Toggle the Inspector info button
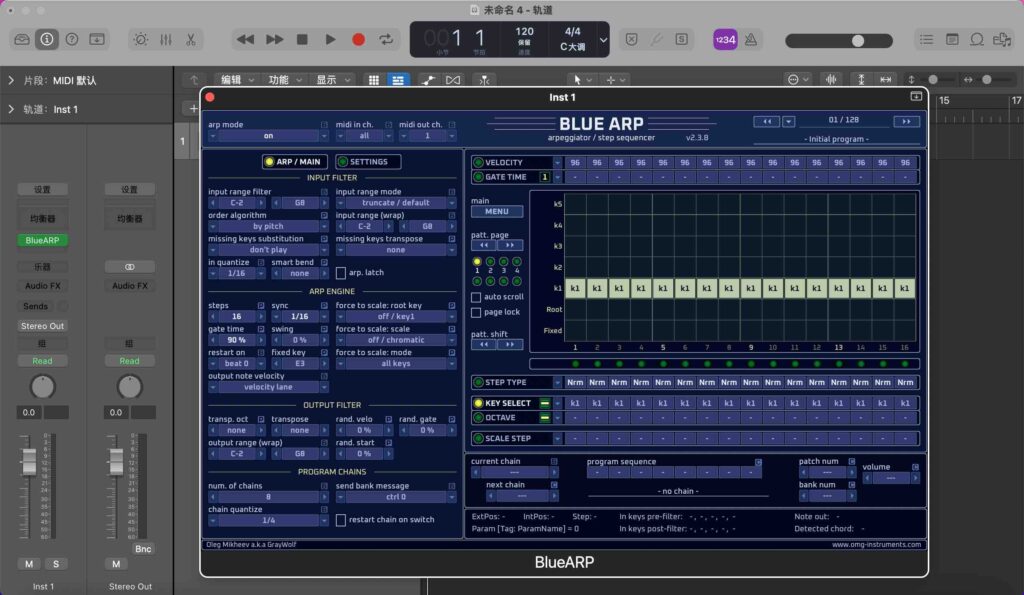Screen dimensions: 1024x595 click(x=47, y=39)
